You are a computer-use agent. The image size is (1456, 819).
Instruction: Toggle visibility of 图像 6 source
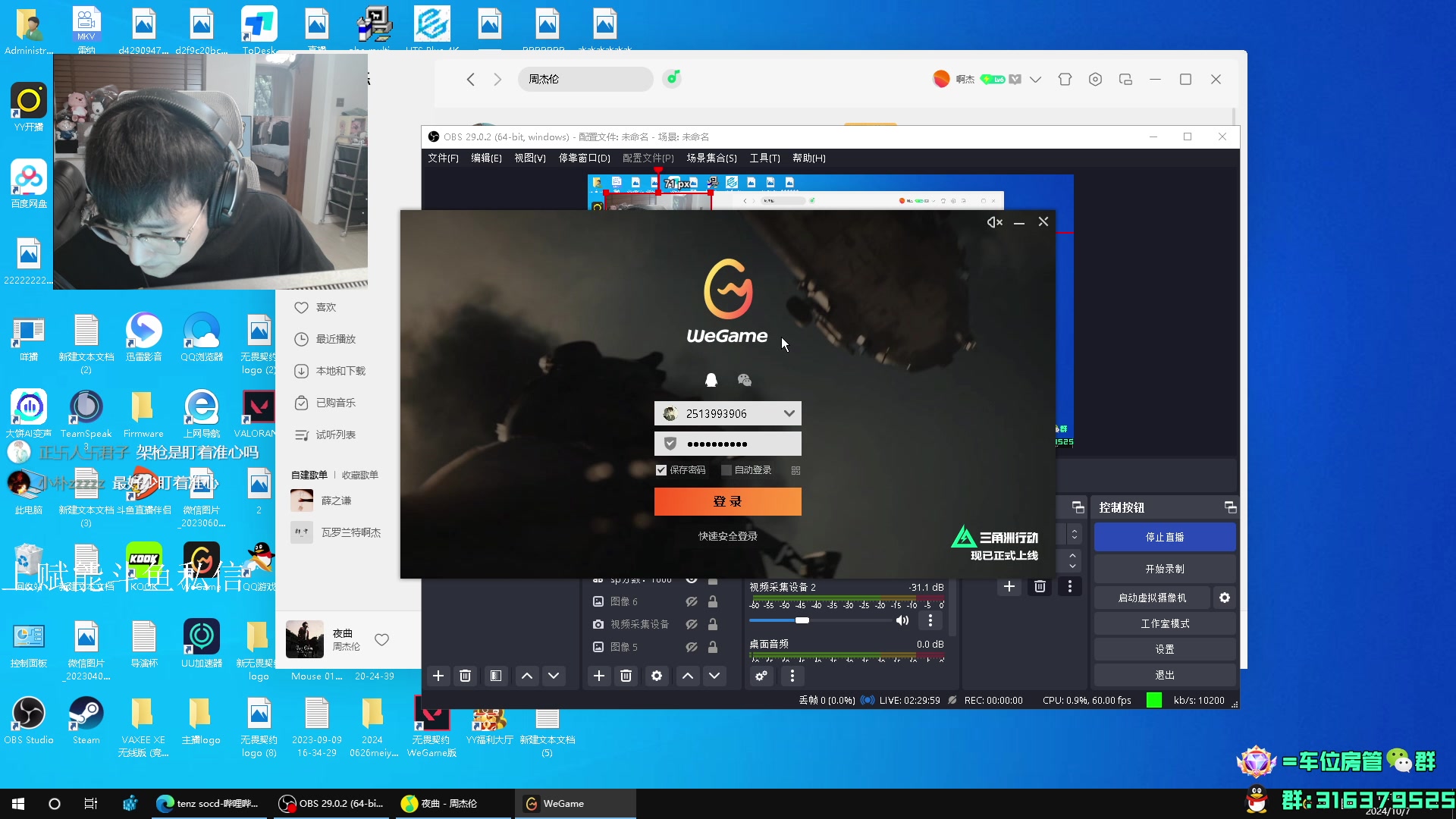[x=692, y=601]
